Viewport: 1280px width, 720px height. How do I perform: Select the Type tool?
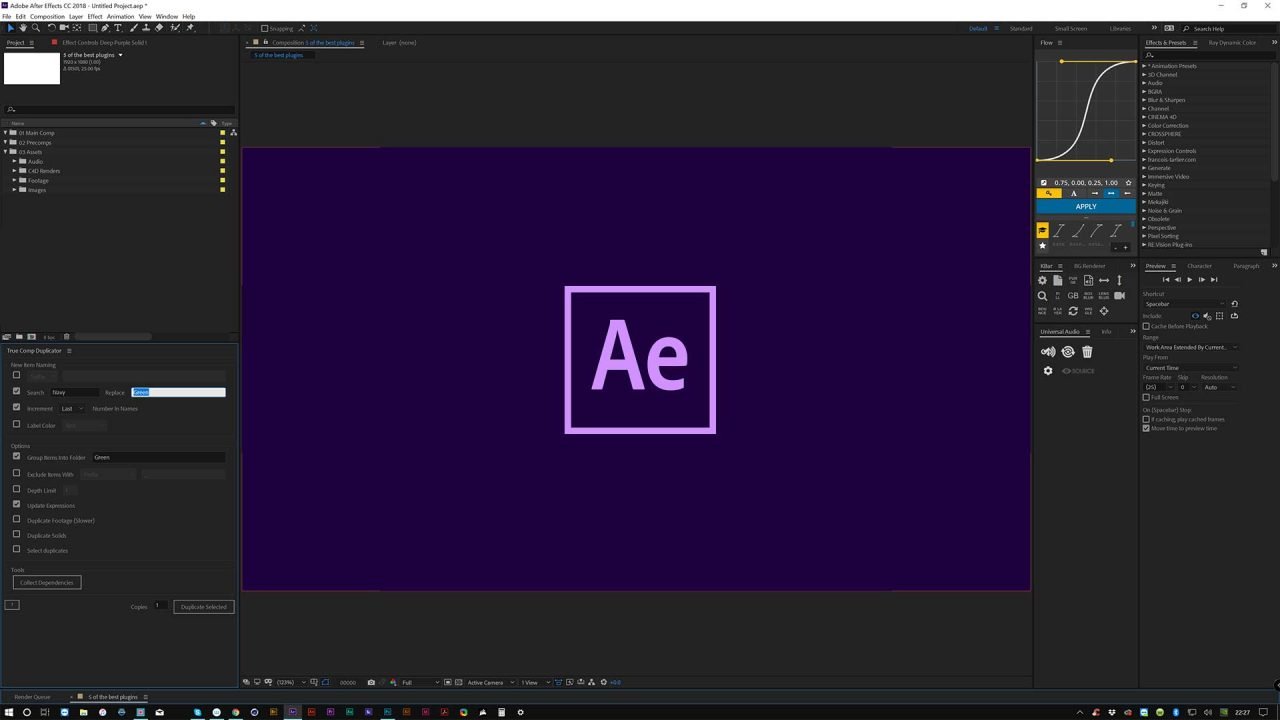click(117, 28)
